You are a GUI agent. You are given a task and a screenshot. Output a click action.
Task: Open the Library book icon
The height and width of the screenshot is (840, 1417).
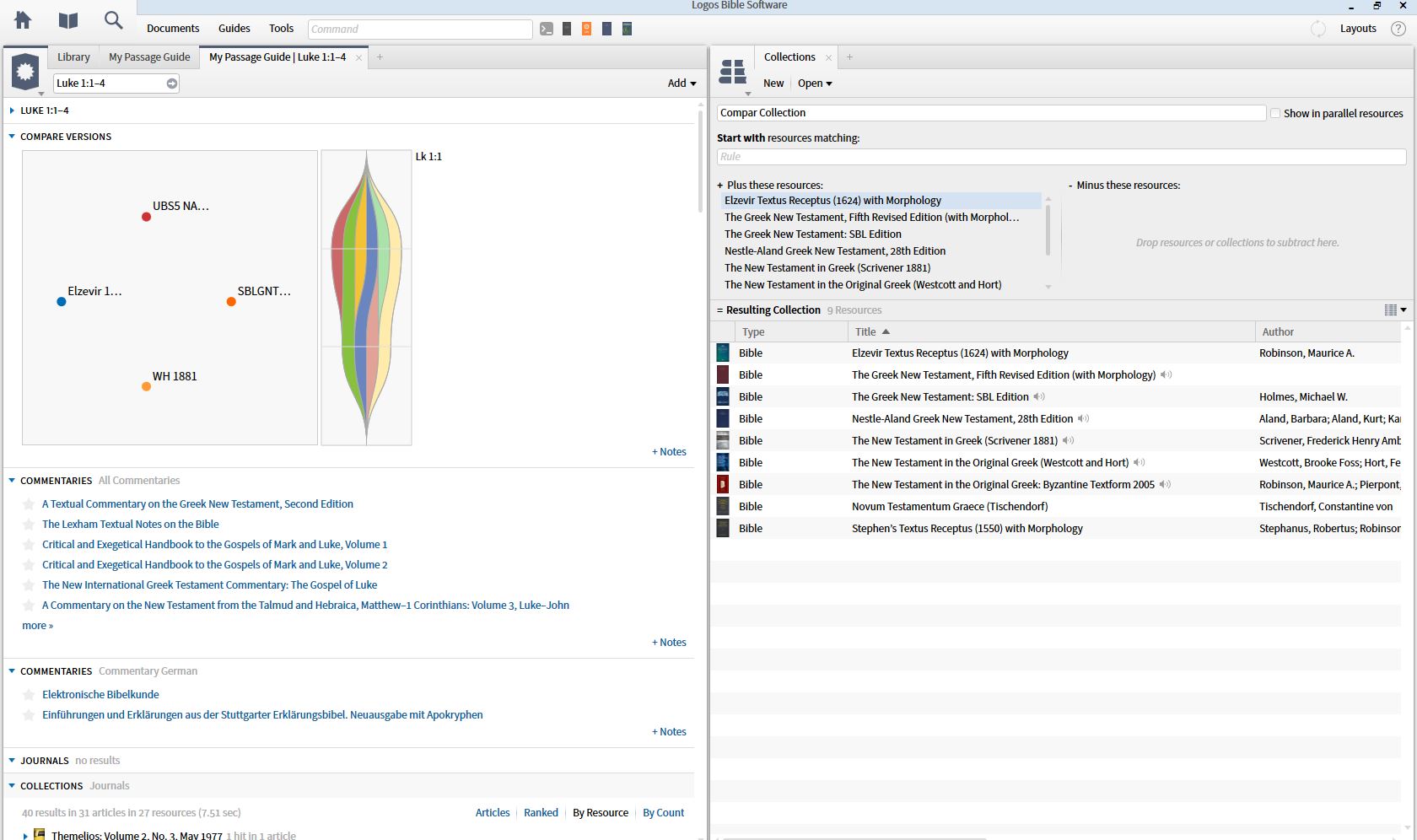(68, 20)
